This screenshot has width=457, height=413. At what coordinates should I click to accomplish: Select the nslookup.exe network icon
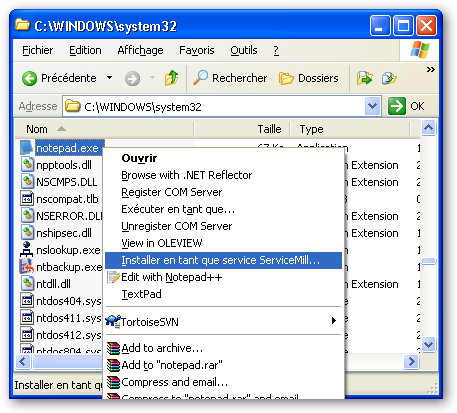pyautogui.click(x=27, y=250)
